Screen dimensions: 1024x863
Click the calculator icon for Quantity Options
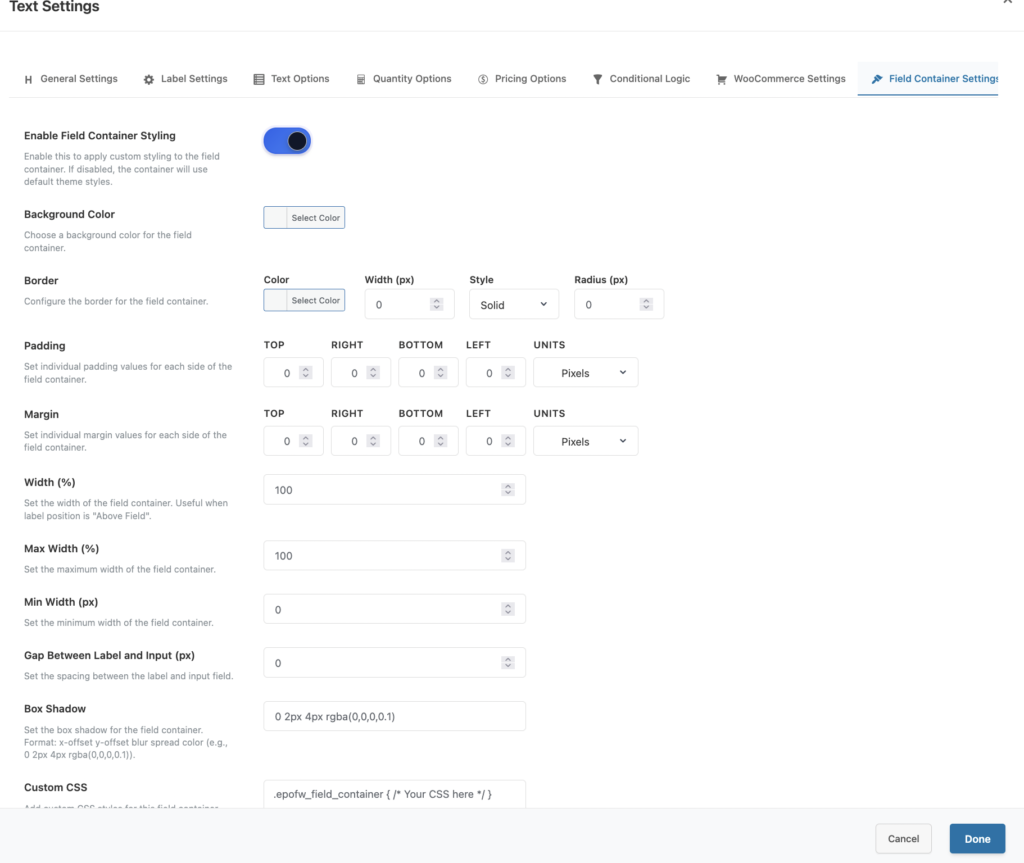pyautogui.click(x=361, y=79)
